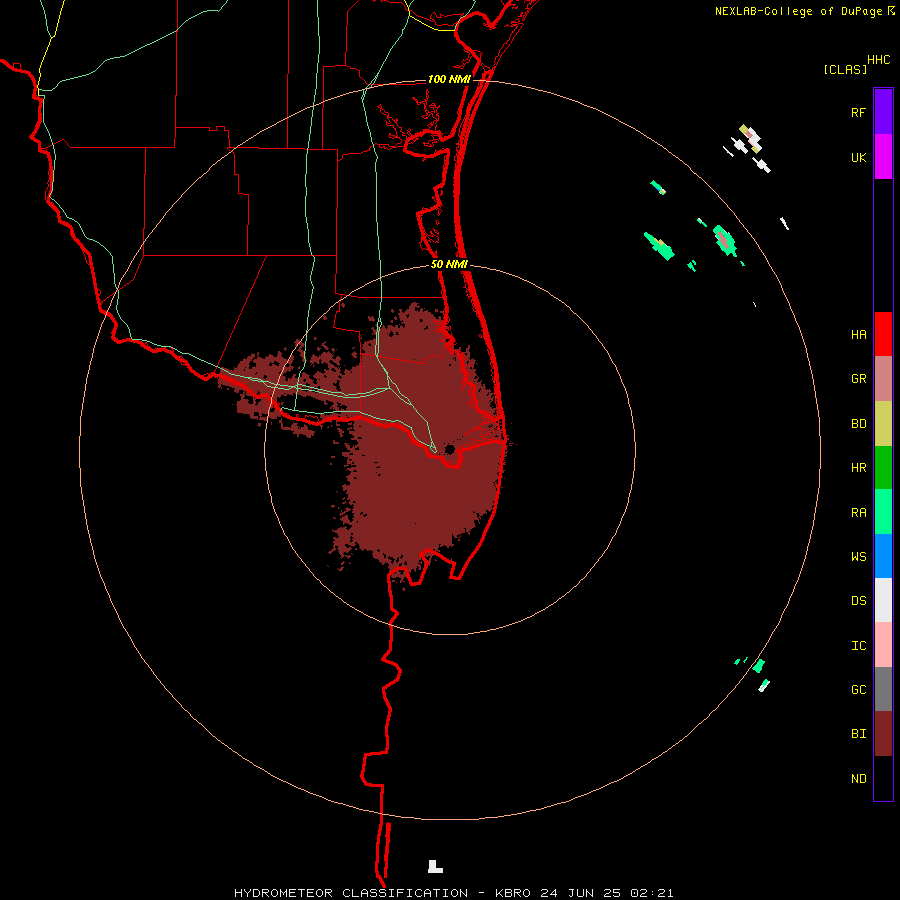Click the "IC" legend label
900x900 pixels.
pyautogui.click(x=858, y=646)
